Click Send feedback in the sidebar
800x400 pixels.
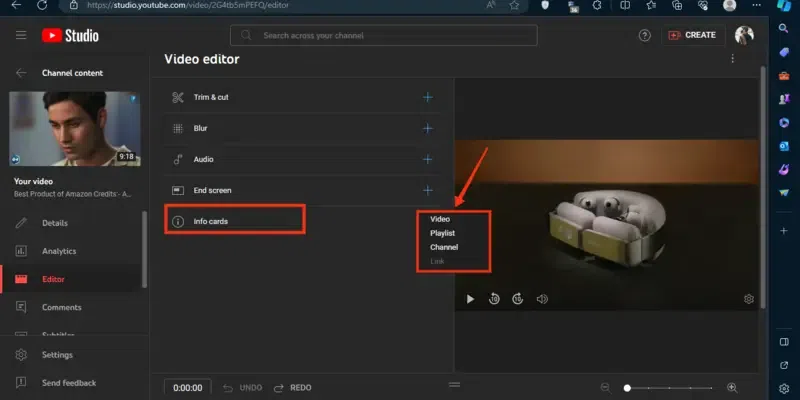coord(74,383)
